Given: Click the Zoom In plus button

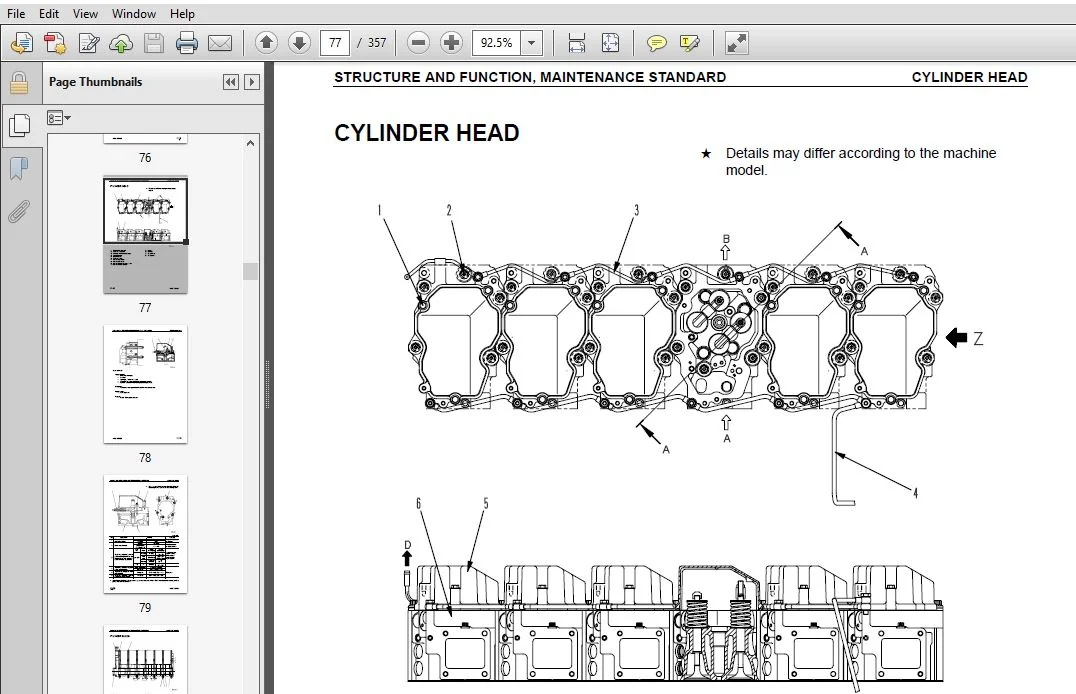Looking at the screenshot, I should (451, 43).
